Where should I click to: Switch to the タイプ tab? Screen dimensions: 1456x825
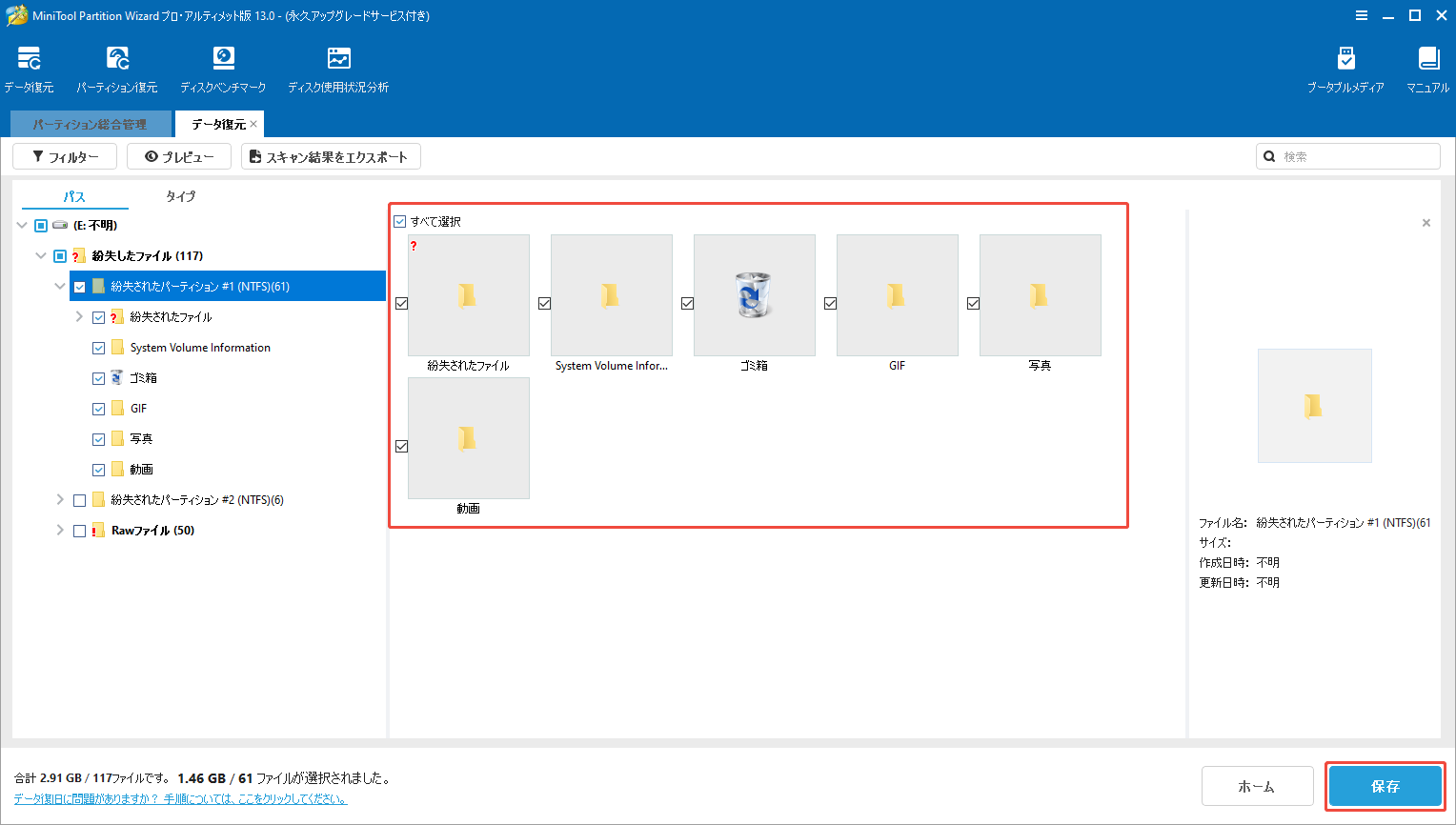click(x=180, y=196)
